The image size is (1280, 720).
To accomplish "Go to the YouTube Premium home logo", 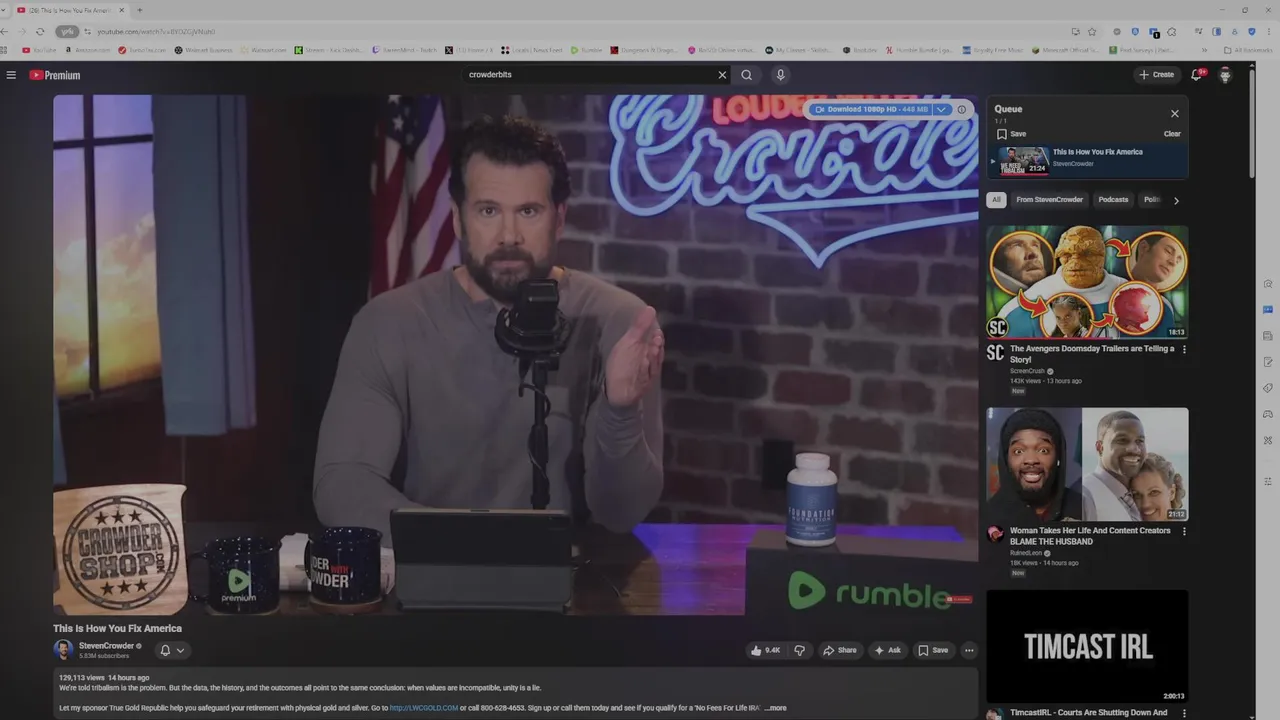I will point(54,75).
